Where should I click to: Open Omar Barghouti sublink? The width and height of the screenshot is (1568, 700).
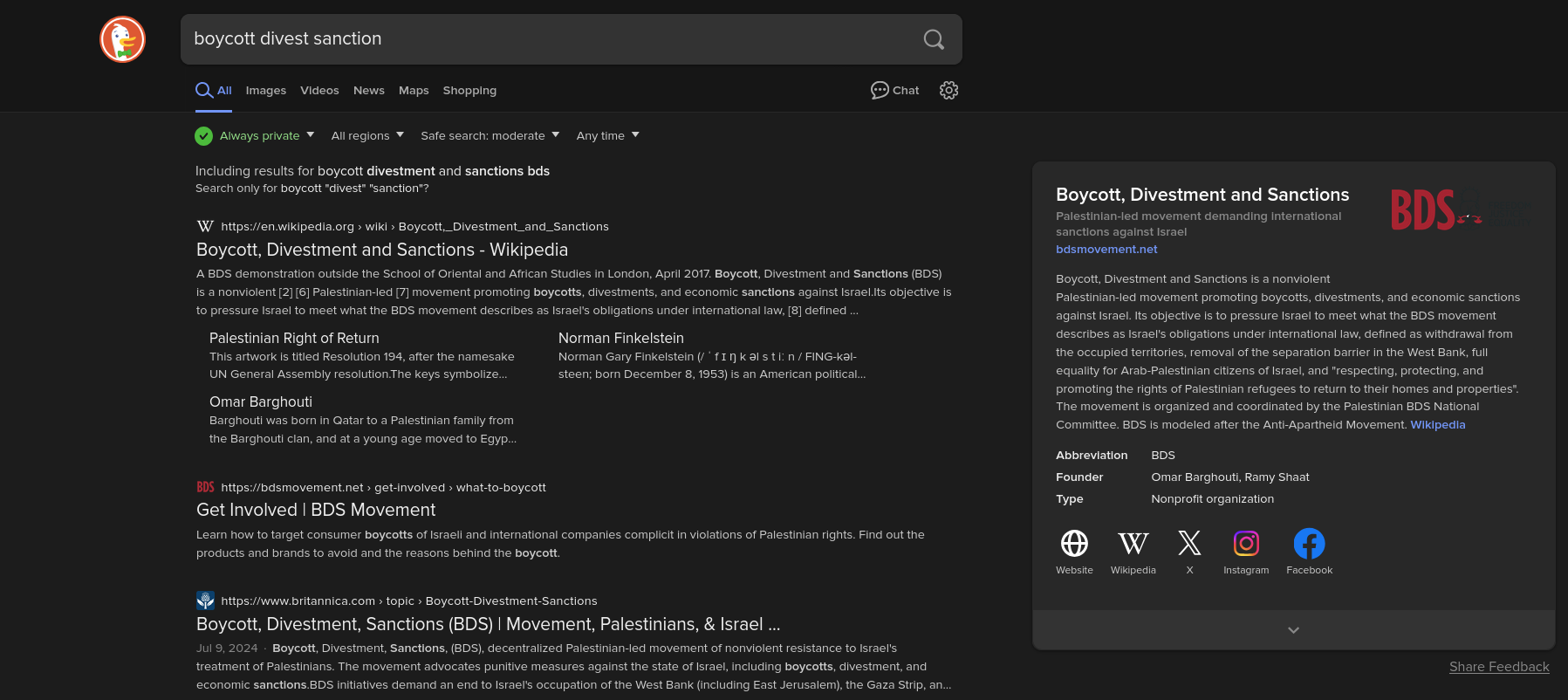click(261, 401)
